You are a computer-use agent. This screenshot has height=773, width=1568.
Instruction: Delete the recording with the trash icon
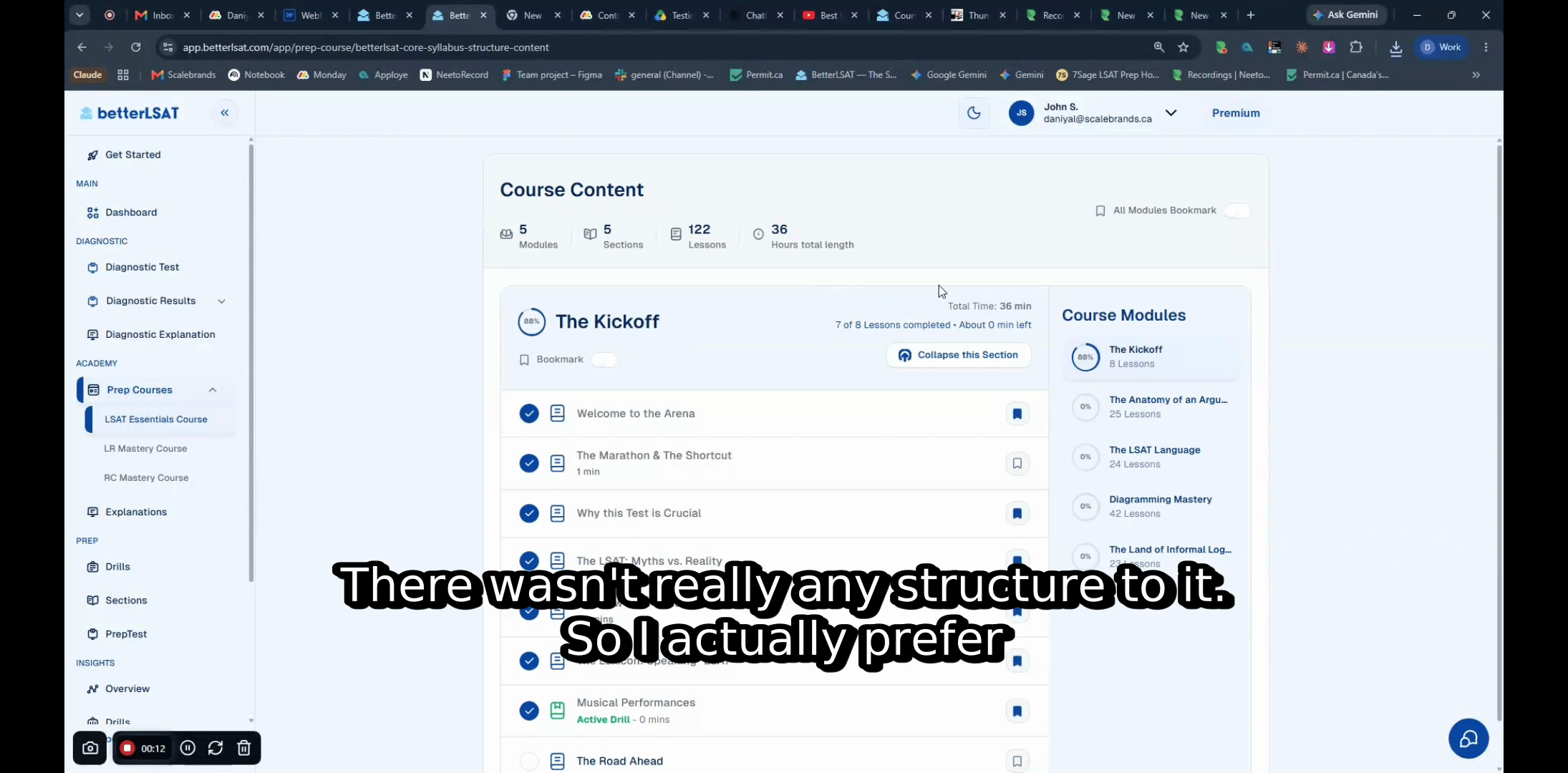244,748
